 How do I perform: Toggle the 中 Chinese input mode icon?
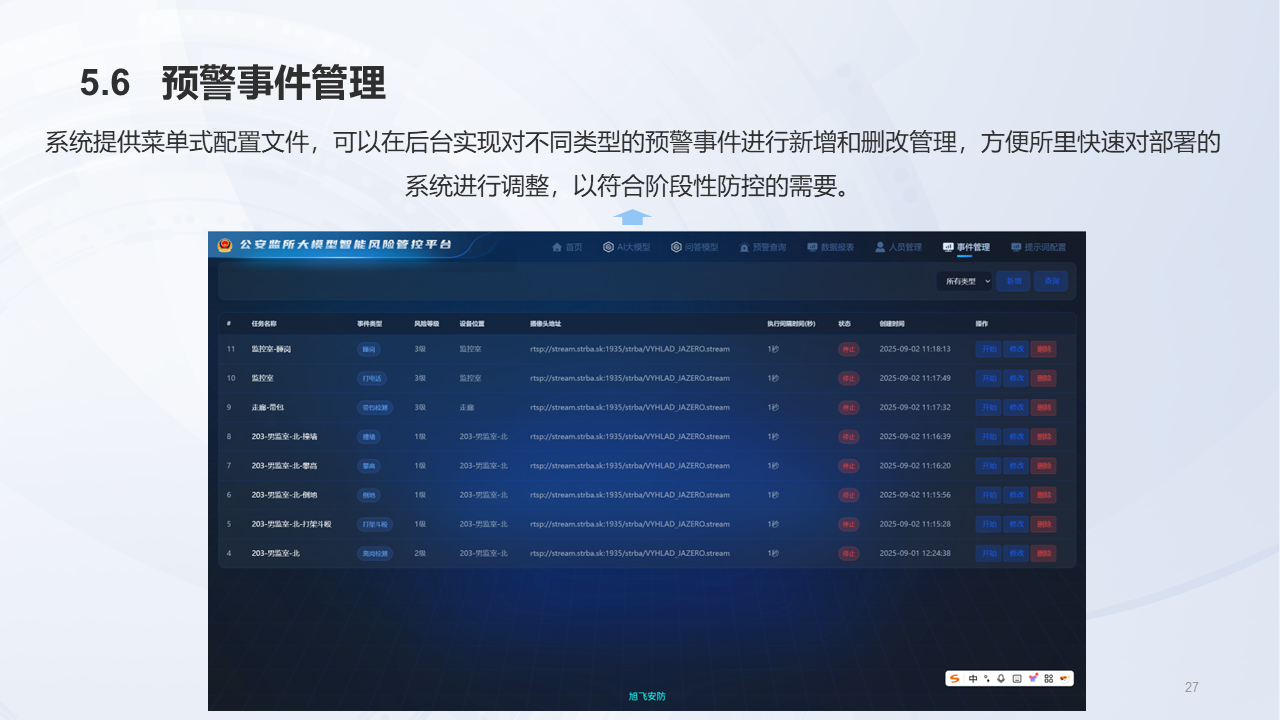(x=973, y=678)
